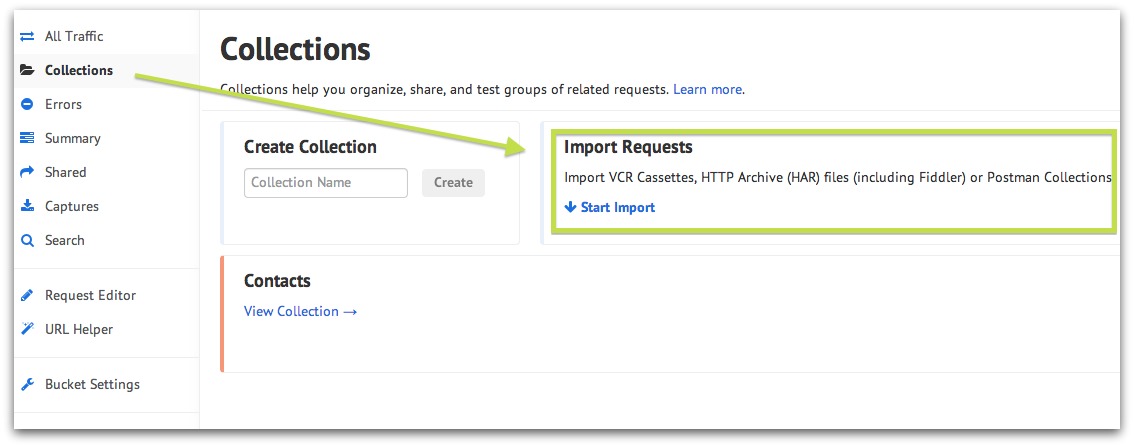Select the Errors circle icon

pyautogui.click(x=27, y=104)
